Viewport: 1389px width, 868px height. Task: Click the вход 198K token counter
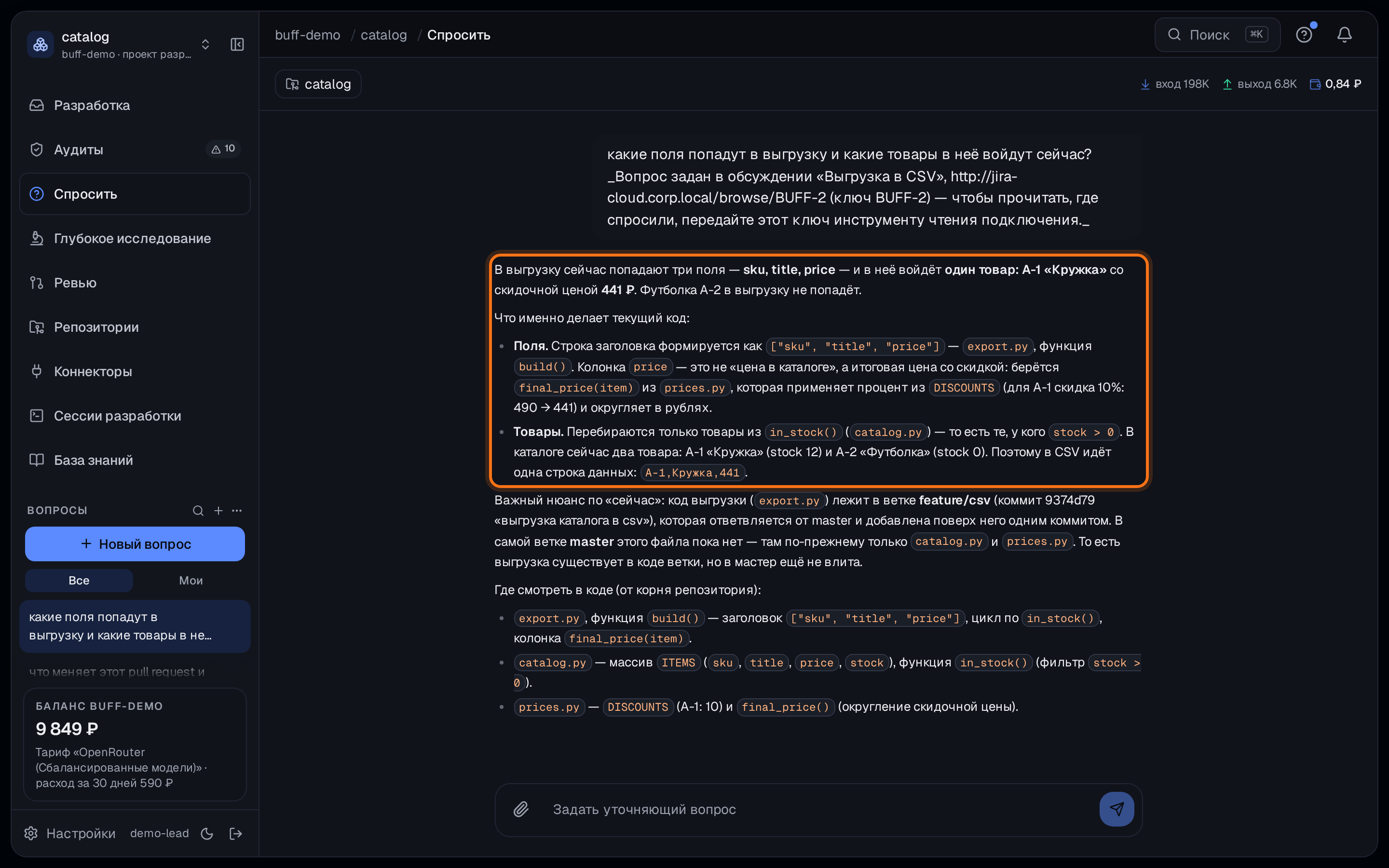(x=1174, y=84)
